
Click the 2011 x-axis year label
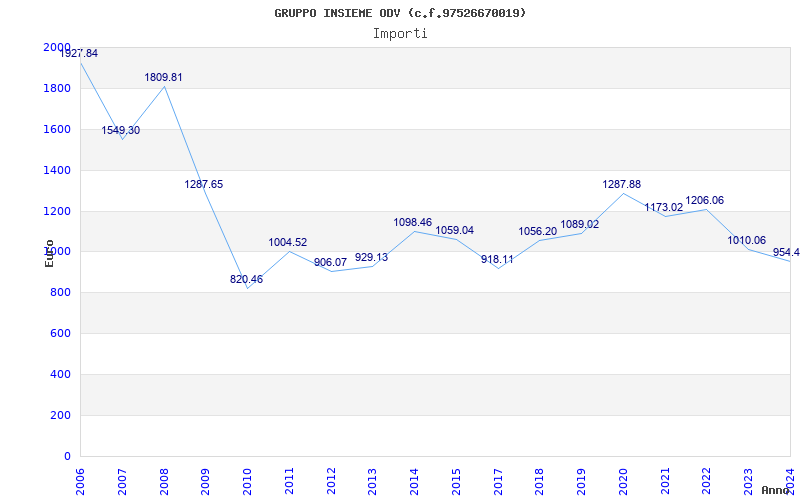[289, 482]
